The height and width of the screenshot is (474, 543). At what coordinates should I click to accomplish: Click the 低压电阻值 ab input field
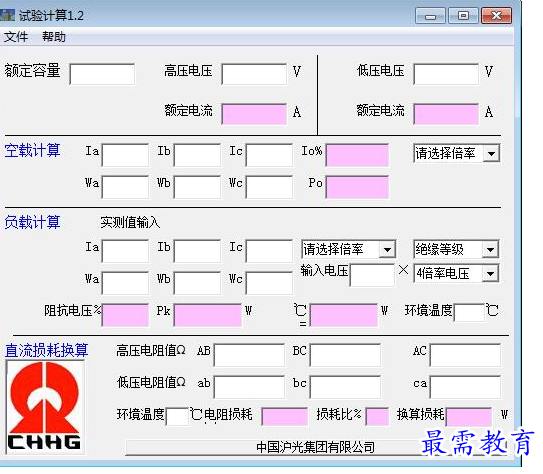click(x=249, y=387)
